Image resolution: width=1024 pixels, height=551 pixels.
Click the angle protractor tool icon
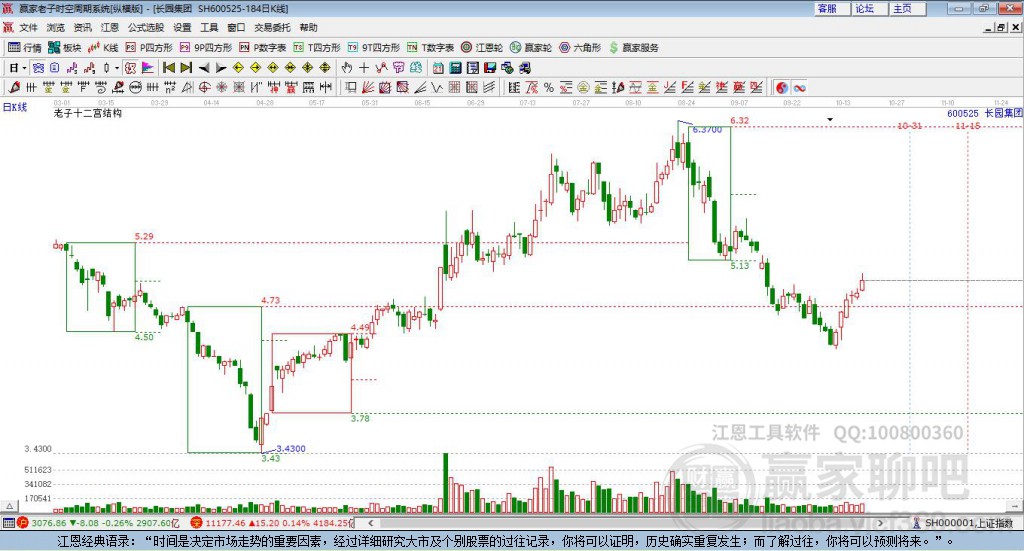pos(187,87)
